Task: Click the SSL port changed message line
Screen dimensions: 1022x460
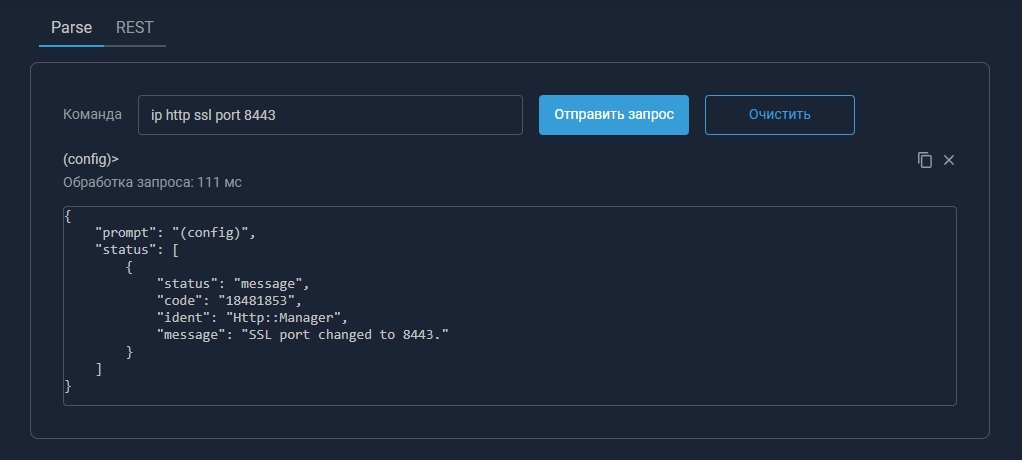Action: click(302, 335)
